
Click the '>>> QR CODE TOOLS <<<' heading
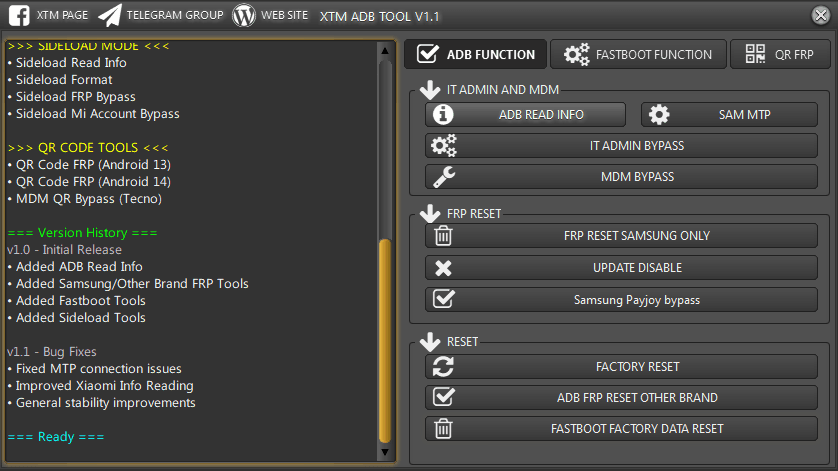88,148
